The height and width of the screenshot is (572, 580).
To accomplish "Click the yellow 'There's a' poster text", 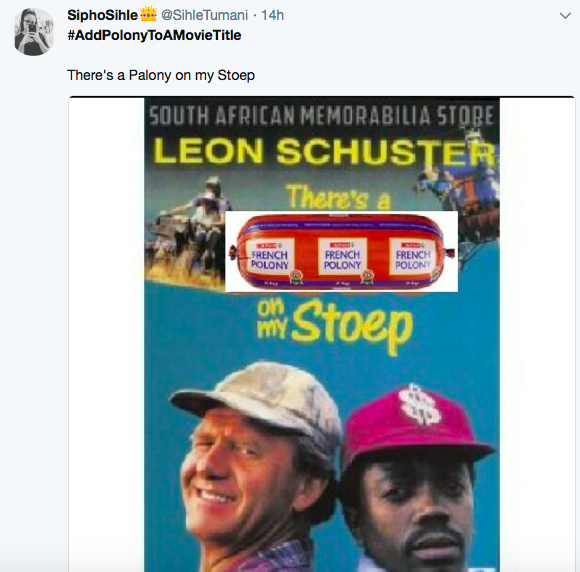I will pos(338,197).
